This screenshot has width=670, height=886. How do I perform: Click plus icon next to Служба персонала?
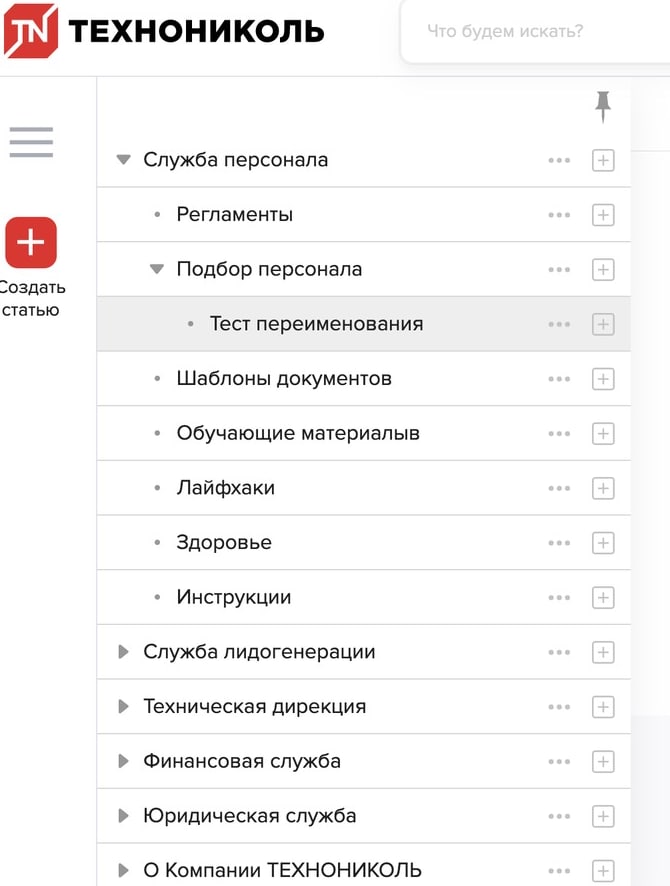tap(603, 160)
